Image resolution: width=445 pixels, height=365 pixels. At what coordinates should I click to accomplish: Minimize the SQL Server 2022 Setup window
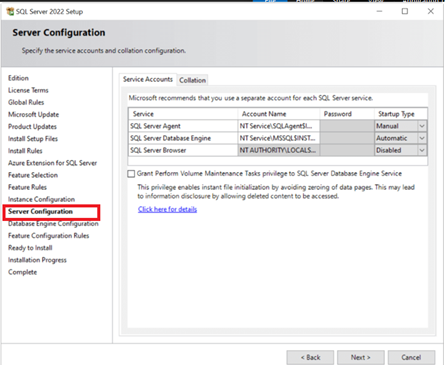[379, 11]
